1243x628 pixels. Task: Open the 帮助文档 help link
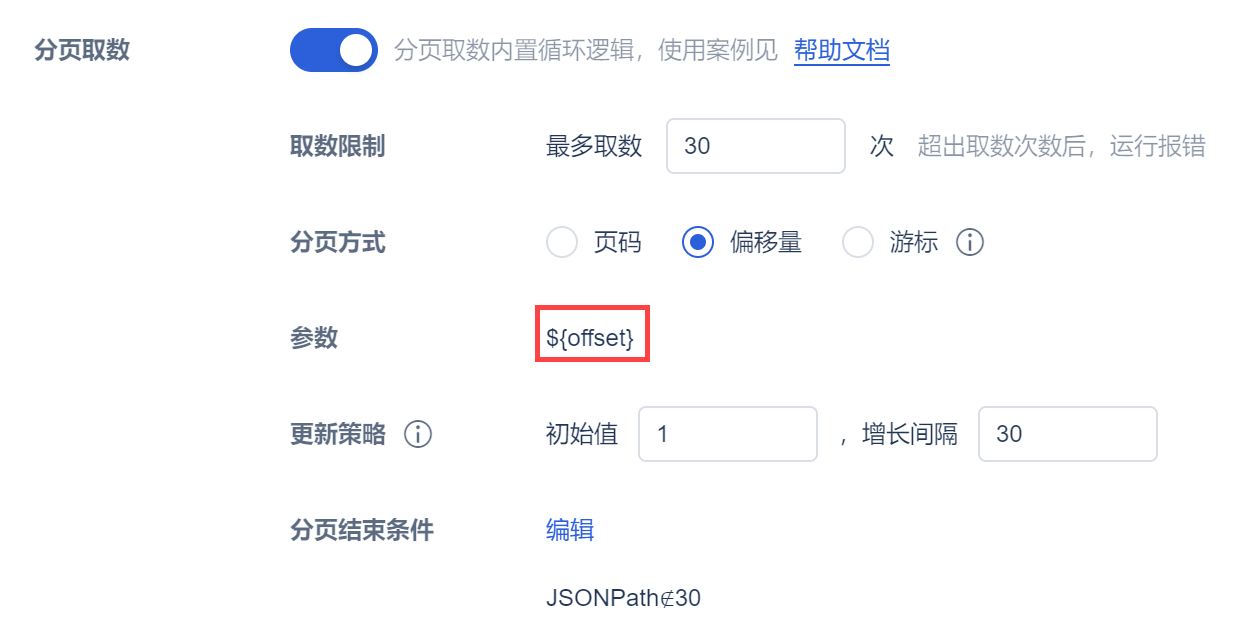pyautogui.click(x=841, y=50)
